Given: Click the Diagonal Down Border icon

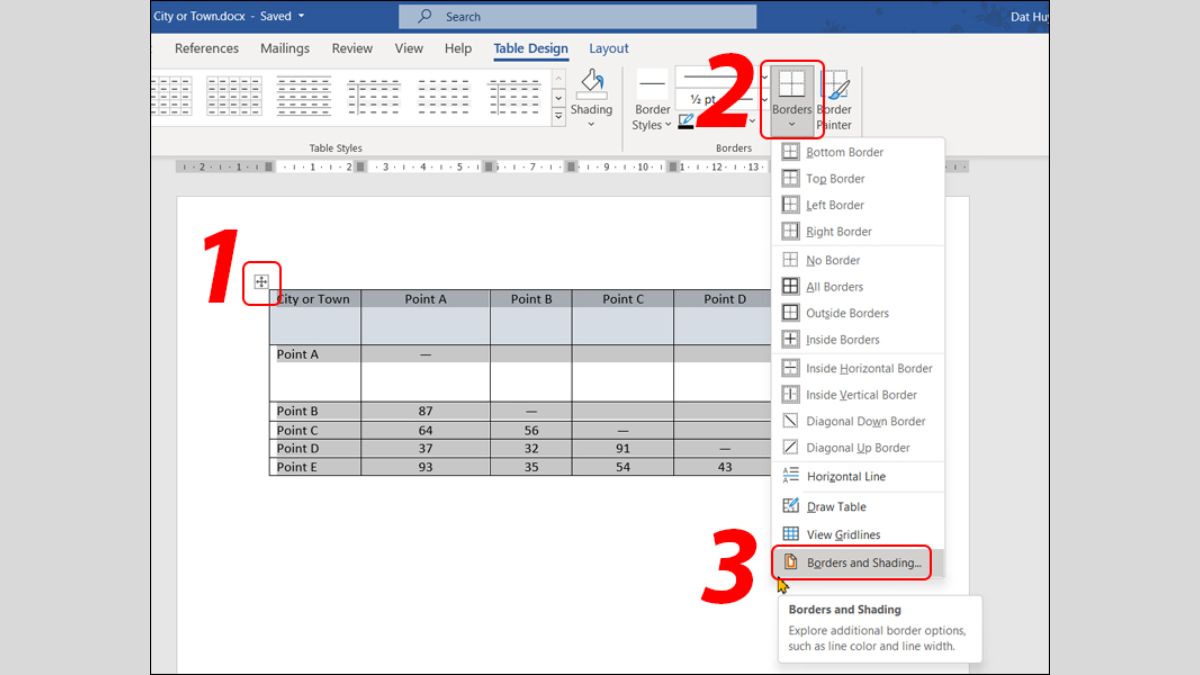Looking at the screenshot, I should (791, 421).
